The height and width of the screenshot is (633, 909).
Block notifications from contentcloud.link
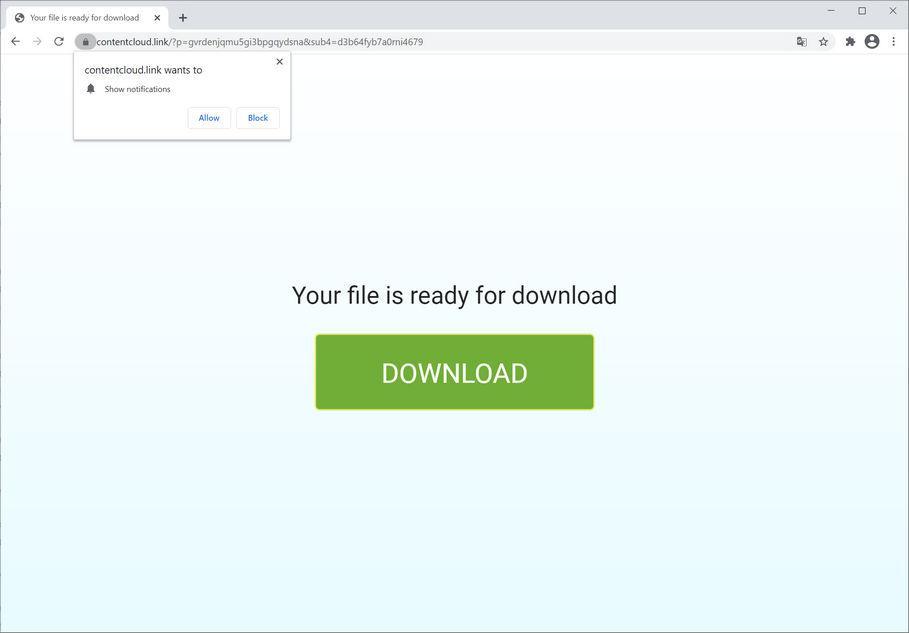pos(257,117)
